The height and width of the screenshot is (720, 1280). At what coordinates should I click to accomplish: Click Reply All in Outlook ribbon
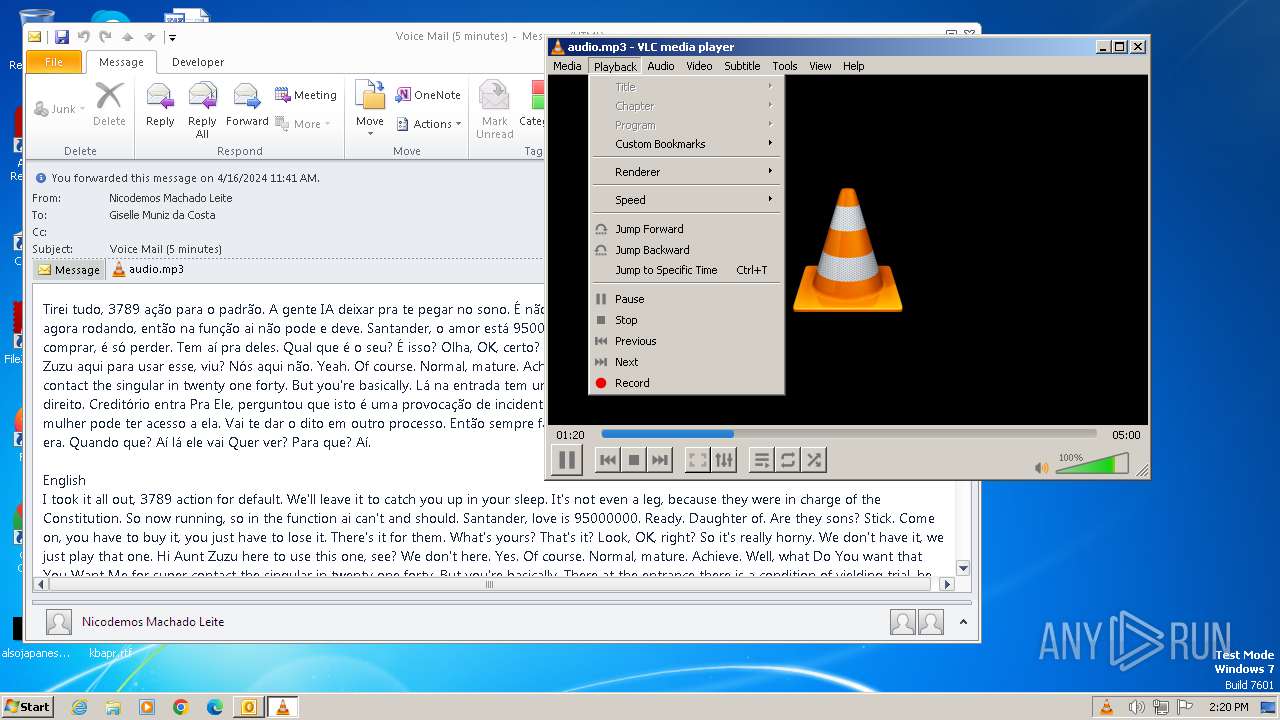pos(202,110)
